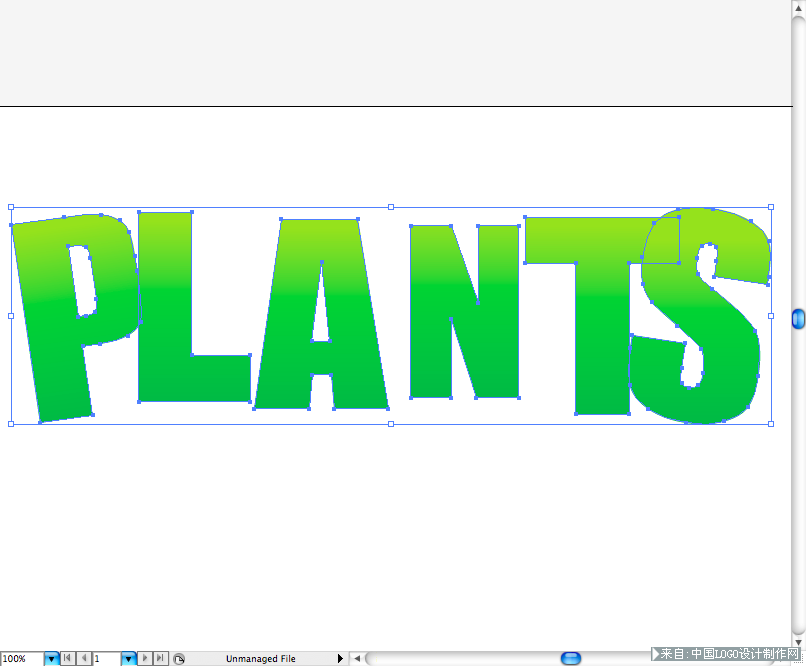This screenshot has height=666, width=806.
Task: Click the zoom level field showing 100%
Action: 22,659
